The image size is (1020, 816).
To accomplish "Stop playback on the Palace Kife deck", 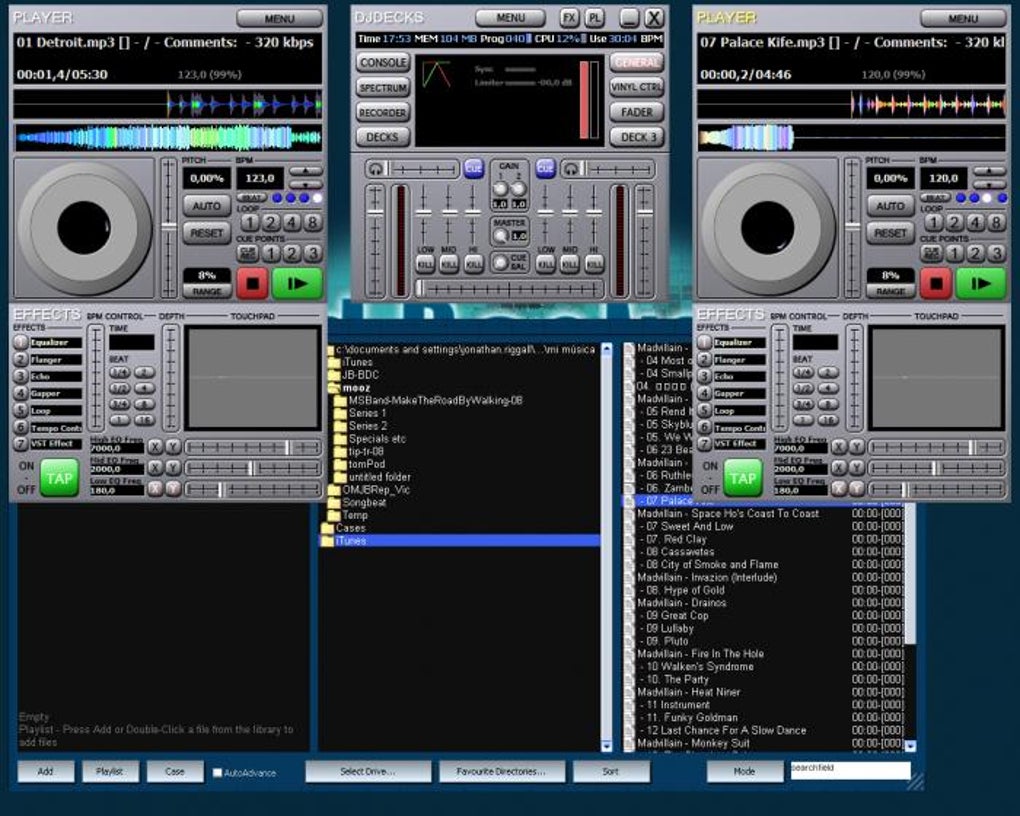I will tap(935, 284).
